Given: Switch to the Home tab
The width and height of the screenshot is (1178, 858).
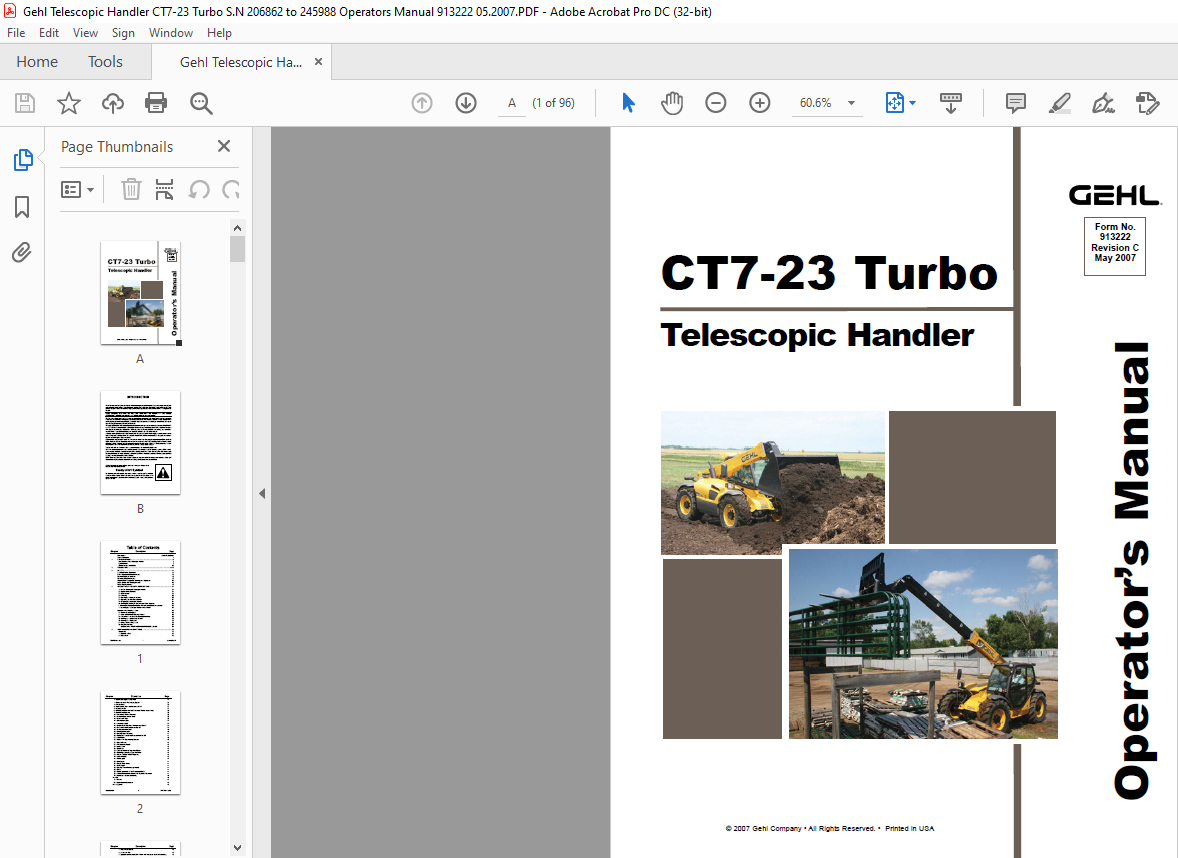Looking at the screenshot, I should (x=37, y=62).
